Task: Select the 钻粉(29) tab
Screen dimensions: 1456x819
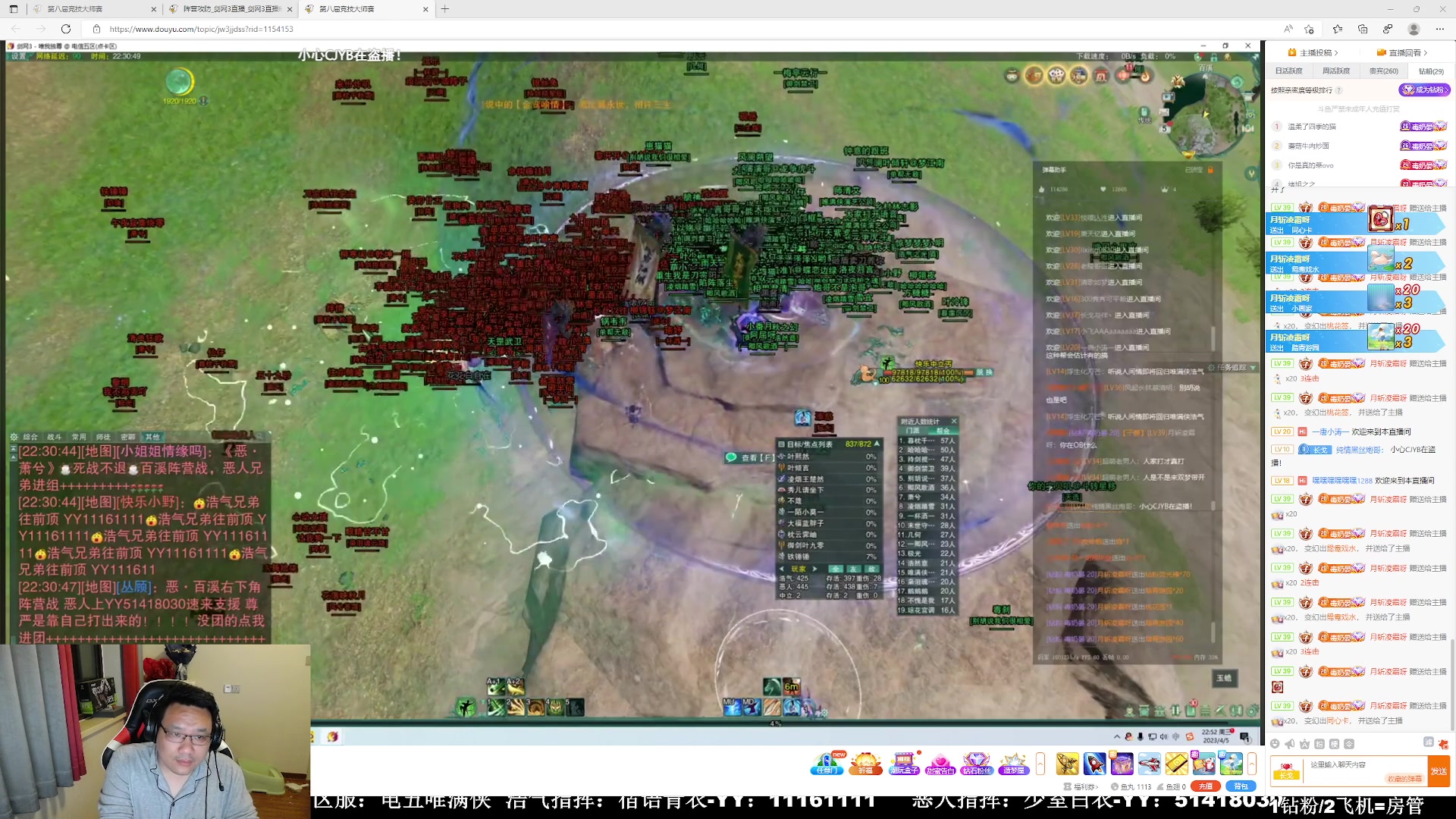Action: pyautogui.click(x=1431, y=71)
